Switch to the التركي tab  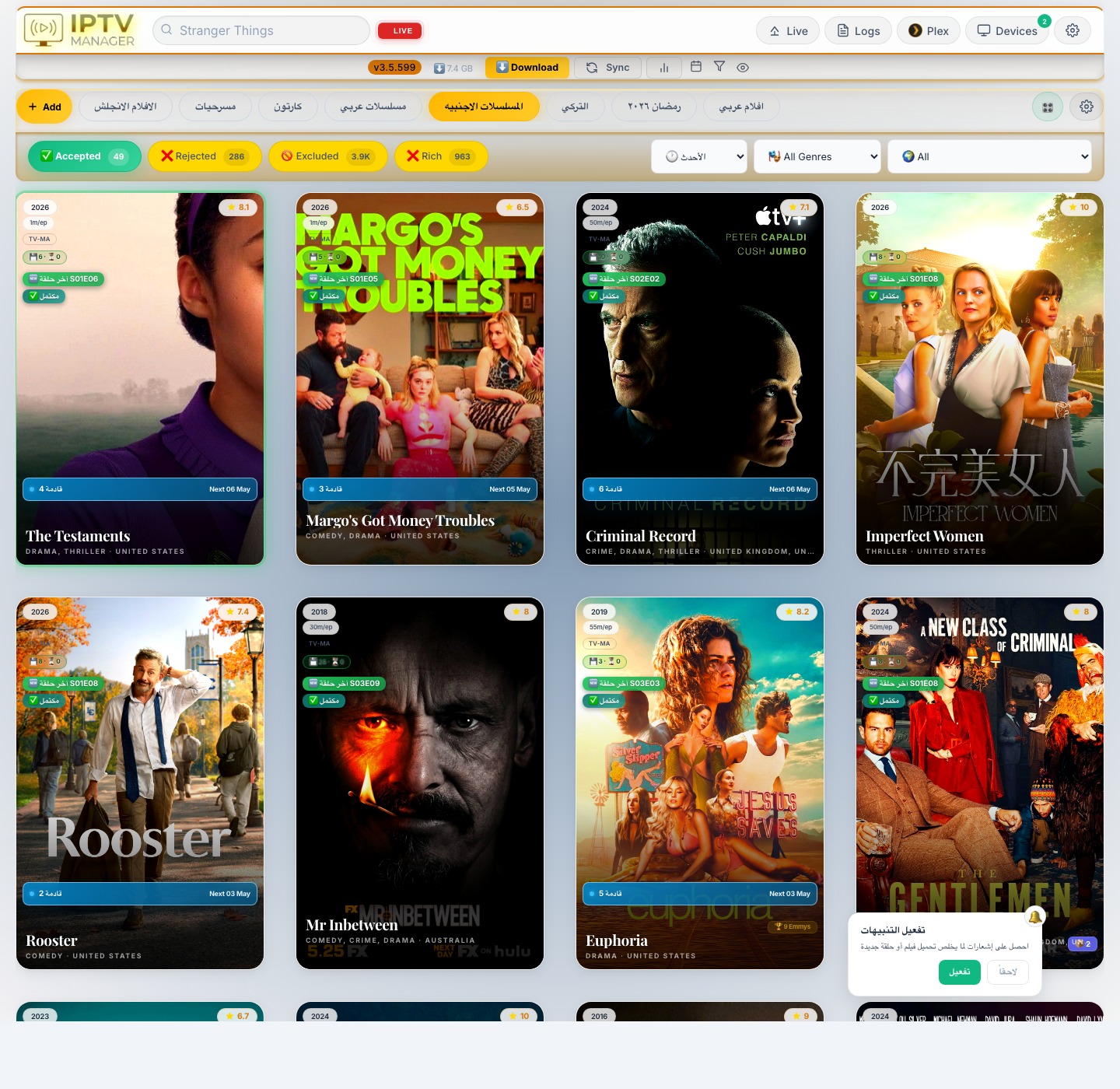pos(576,107)
